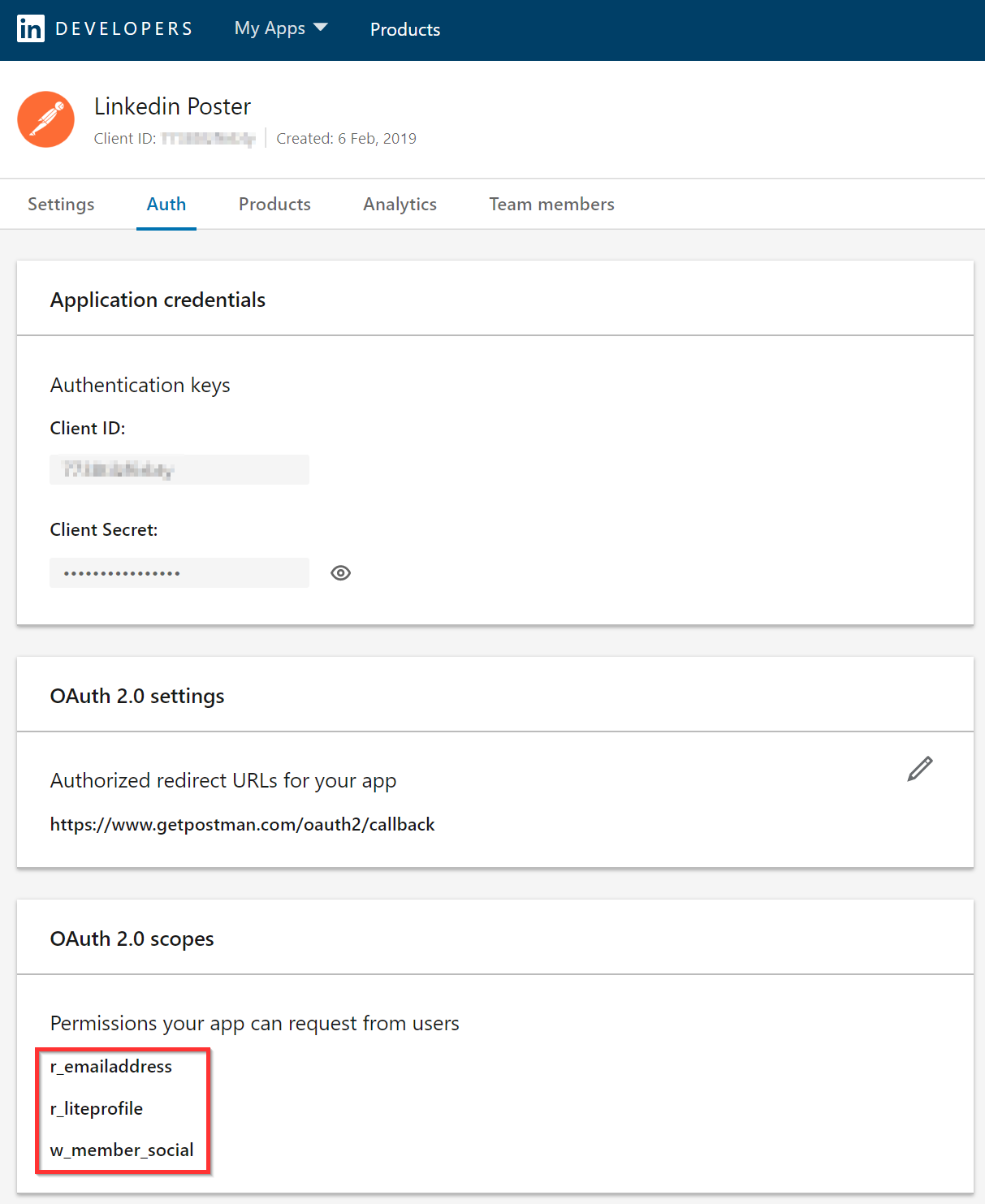Screen dimensions: 985x1204
Task: Open the Linkedin Poster app avatar
Action: (x=46, y=119)
